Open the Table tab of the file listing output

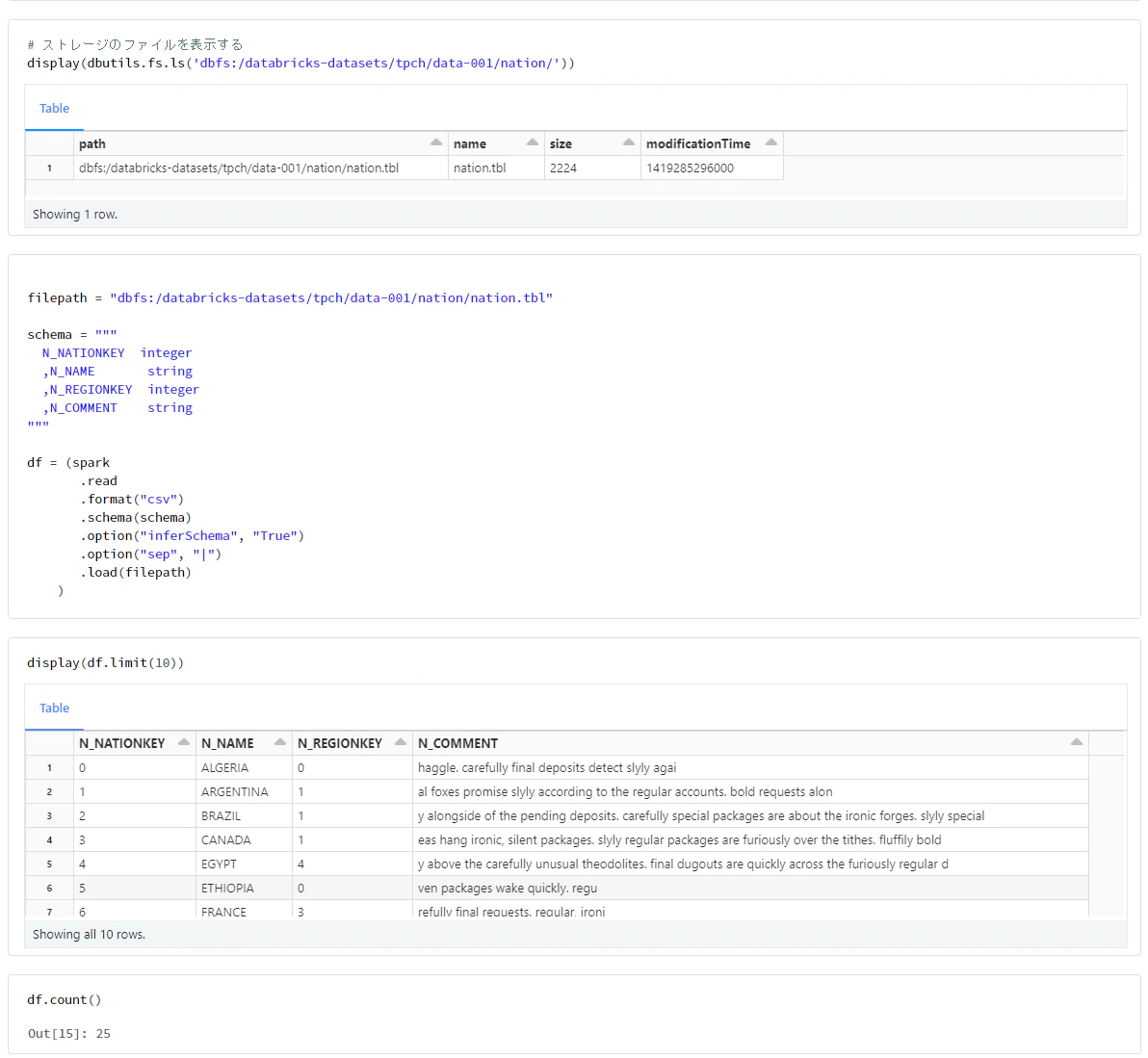click(54, 108)
